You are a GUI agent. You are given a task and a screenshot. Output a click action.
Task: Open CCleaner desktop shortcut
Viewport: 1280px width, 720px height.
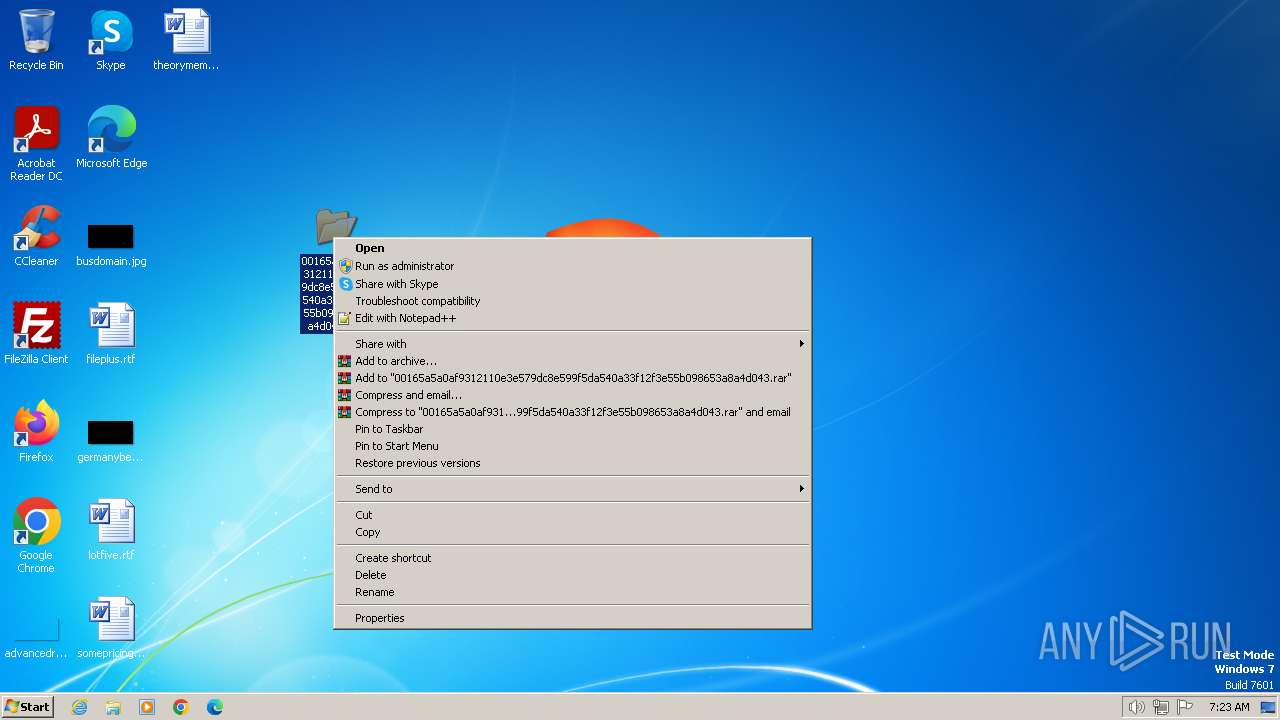36,236
